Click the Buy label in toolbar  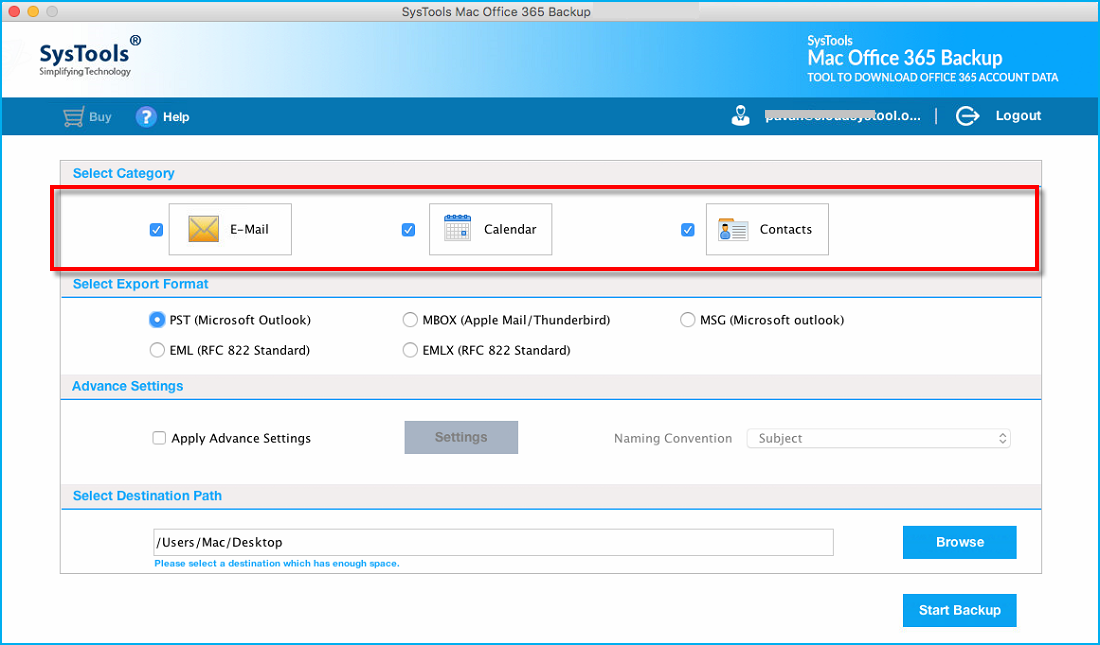click(100, 117)
